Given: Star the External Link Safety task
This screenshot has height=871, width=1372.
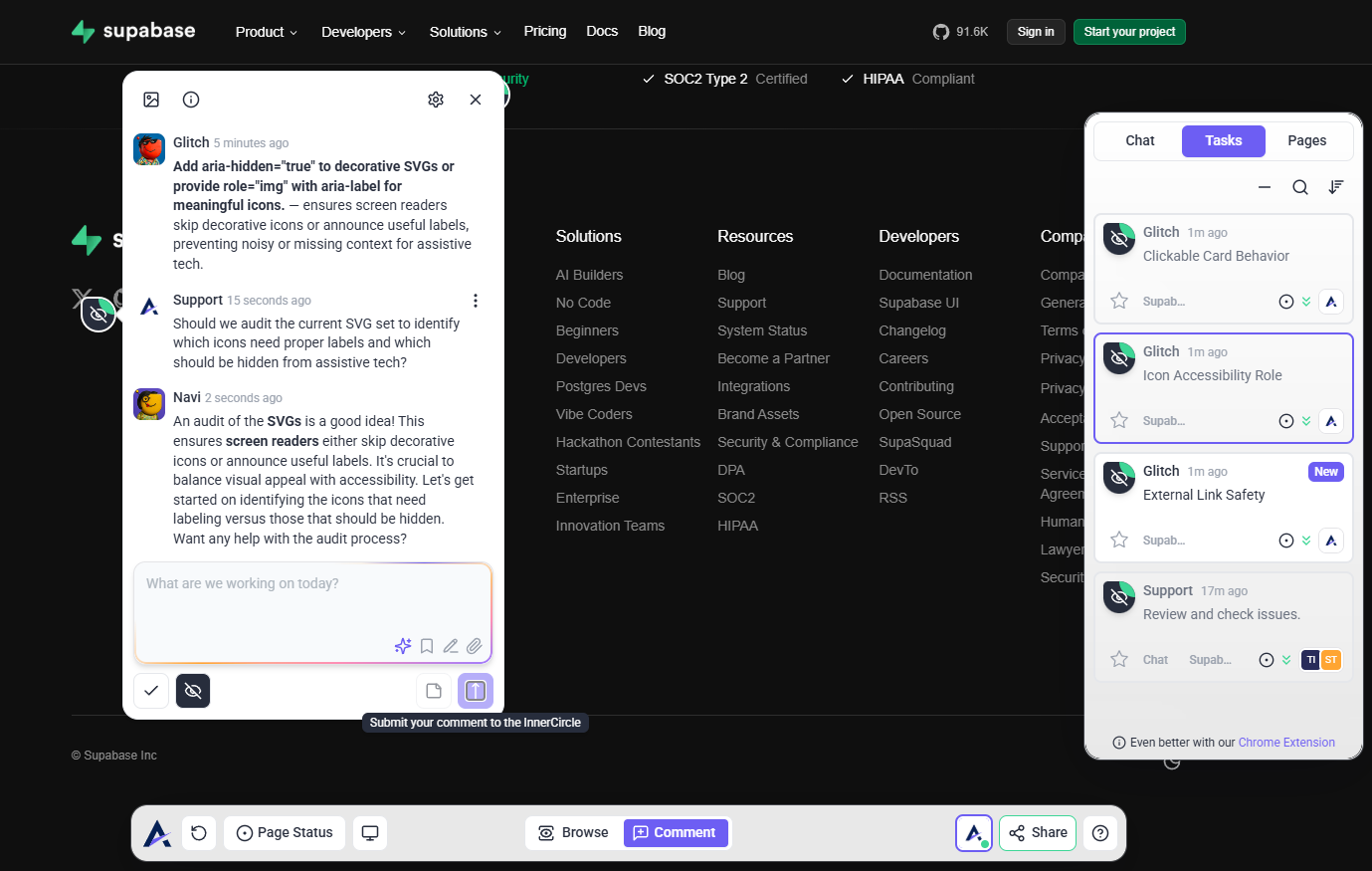Looking at the screenshot, I should [1119, 541].
